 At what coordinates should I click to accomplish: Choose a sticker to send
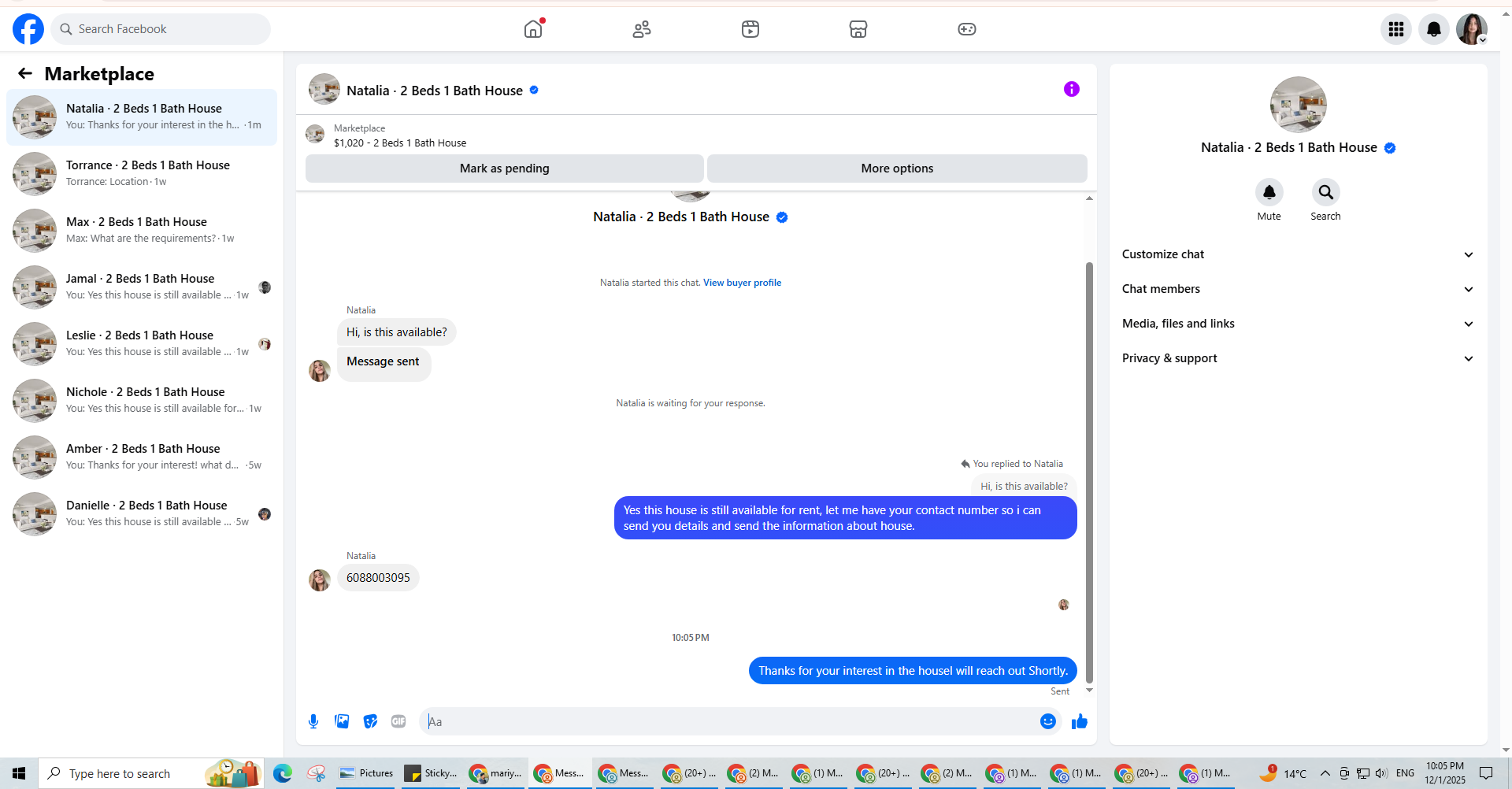(x=370, y=721)
